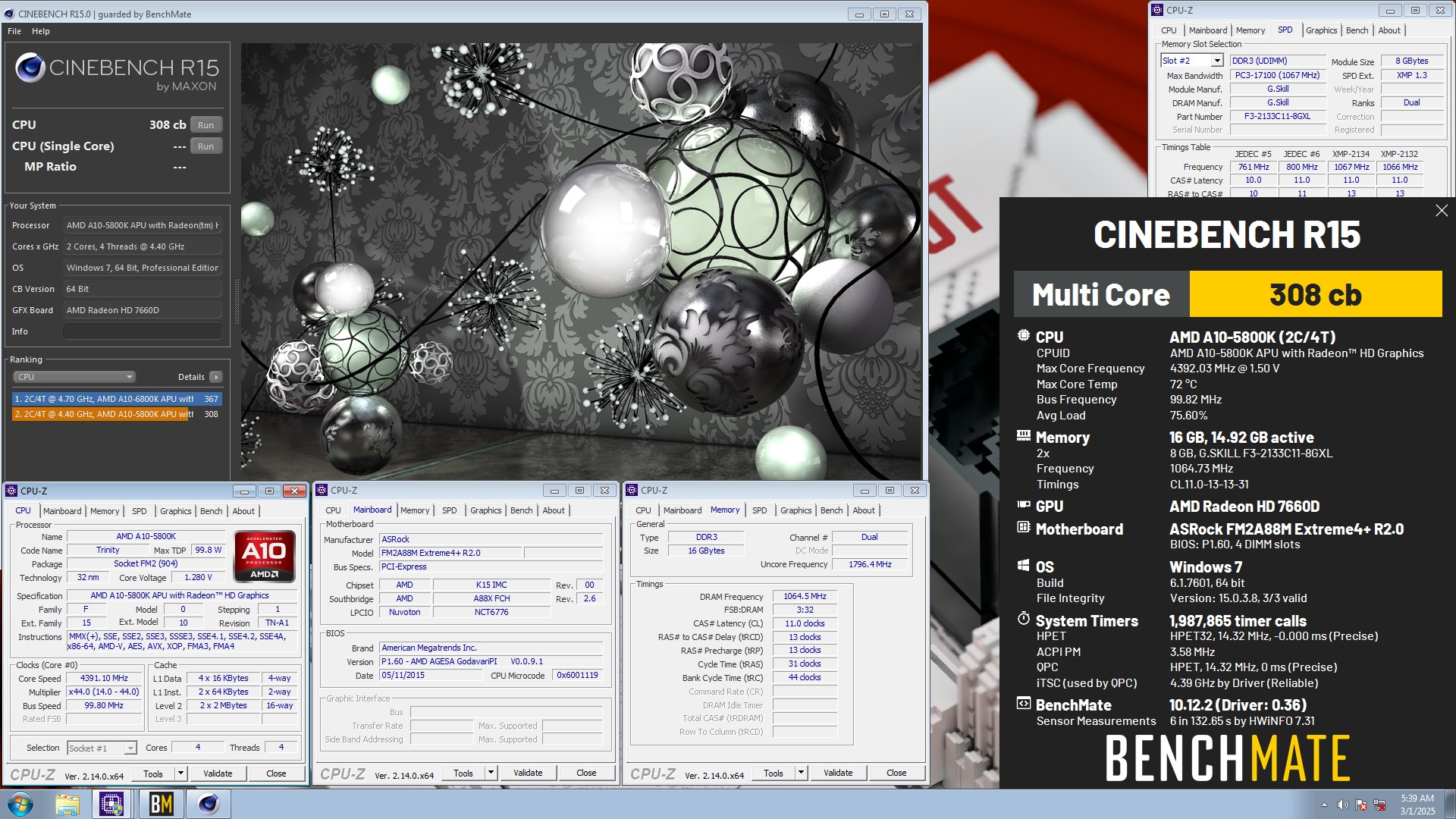Click BIOS Date 05/11/2015 field
This screenshot has width=1456, height=819.
click(x=430, y=676)
